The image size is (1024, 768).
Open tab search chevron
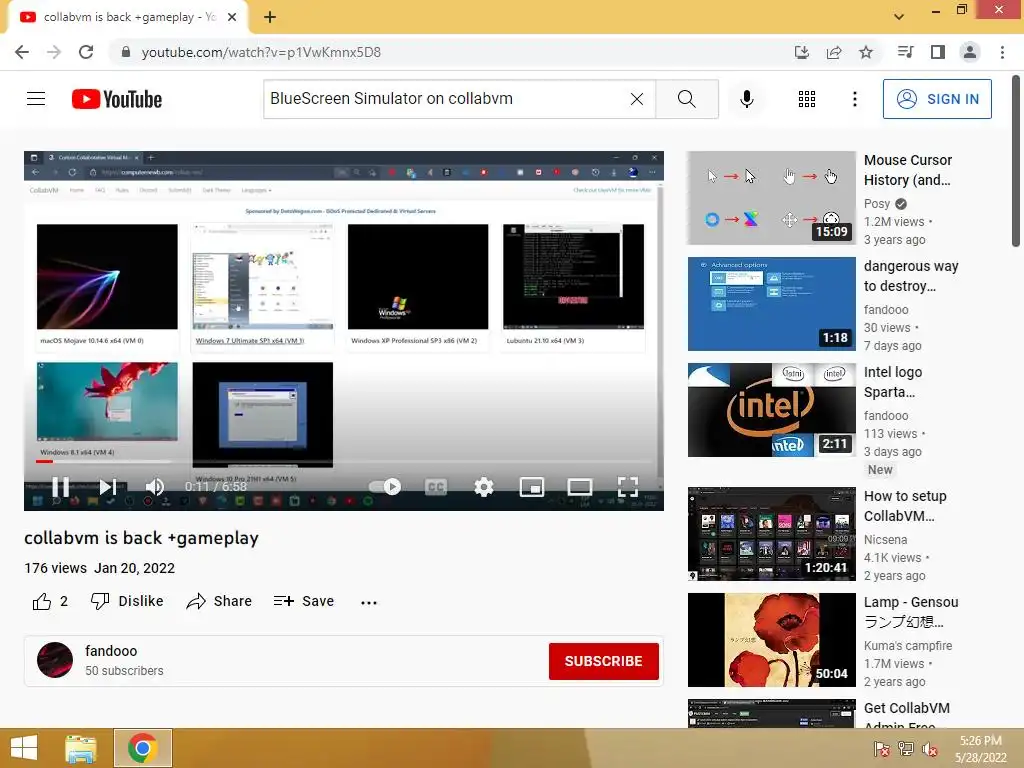click(899, 16)
